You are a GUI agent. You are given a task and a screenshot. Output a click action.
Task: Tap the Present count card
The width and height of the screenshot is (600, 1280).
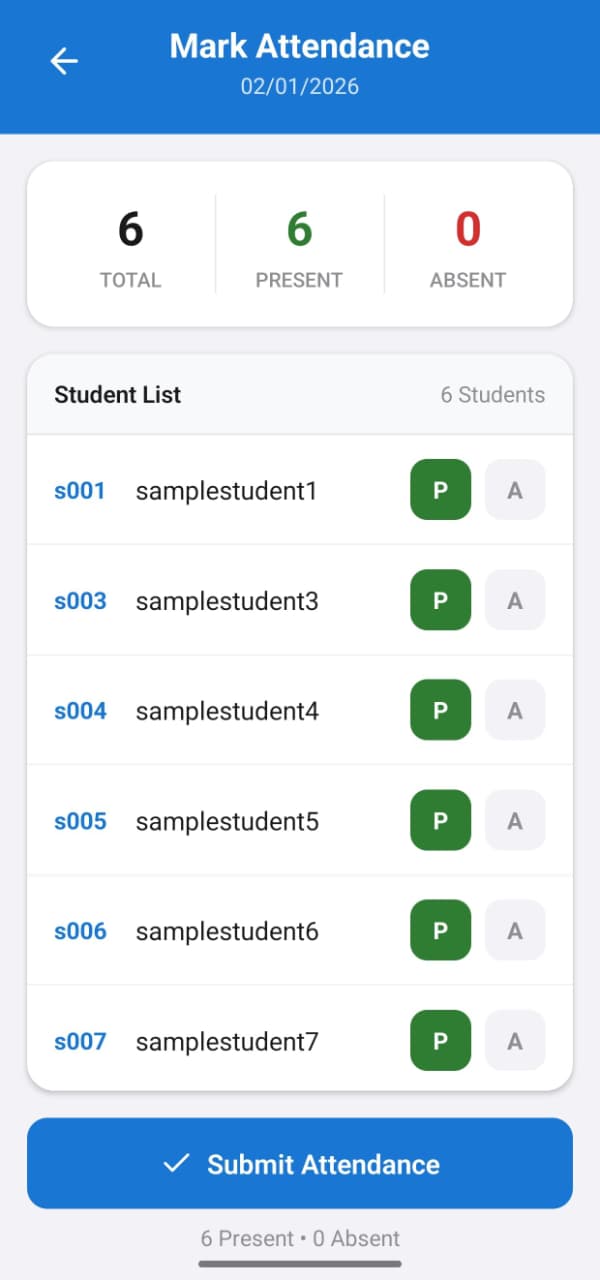(299, 245)
